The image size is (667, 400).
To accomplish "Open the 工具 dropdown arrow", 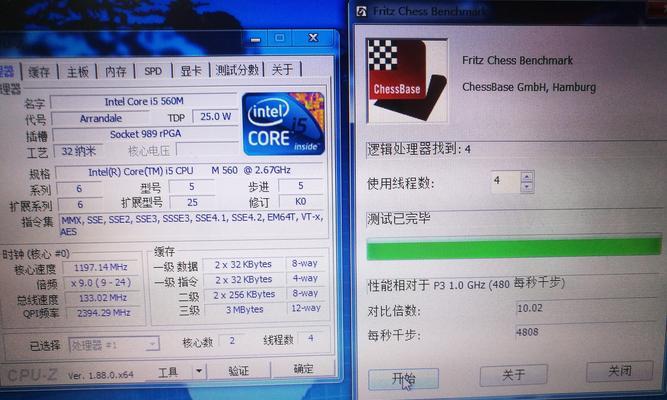I will tap(199, 371).
